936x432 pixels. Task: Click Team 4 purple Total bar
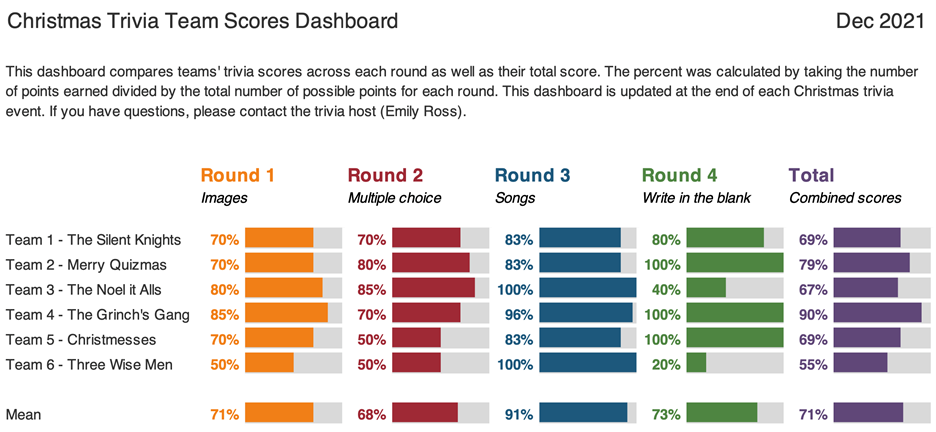click(x=878, y=314)
